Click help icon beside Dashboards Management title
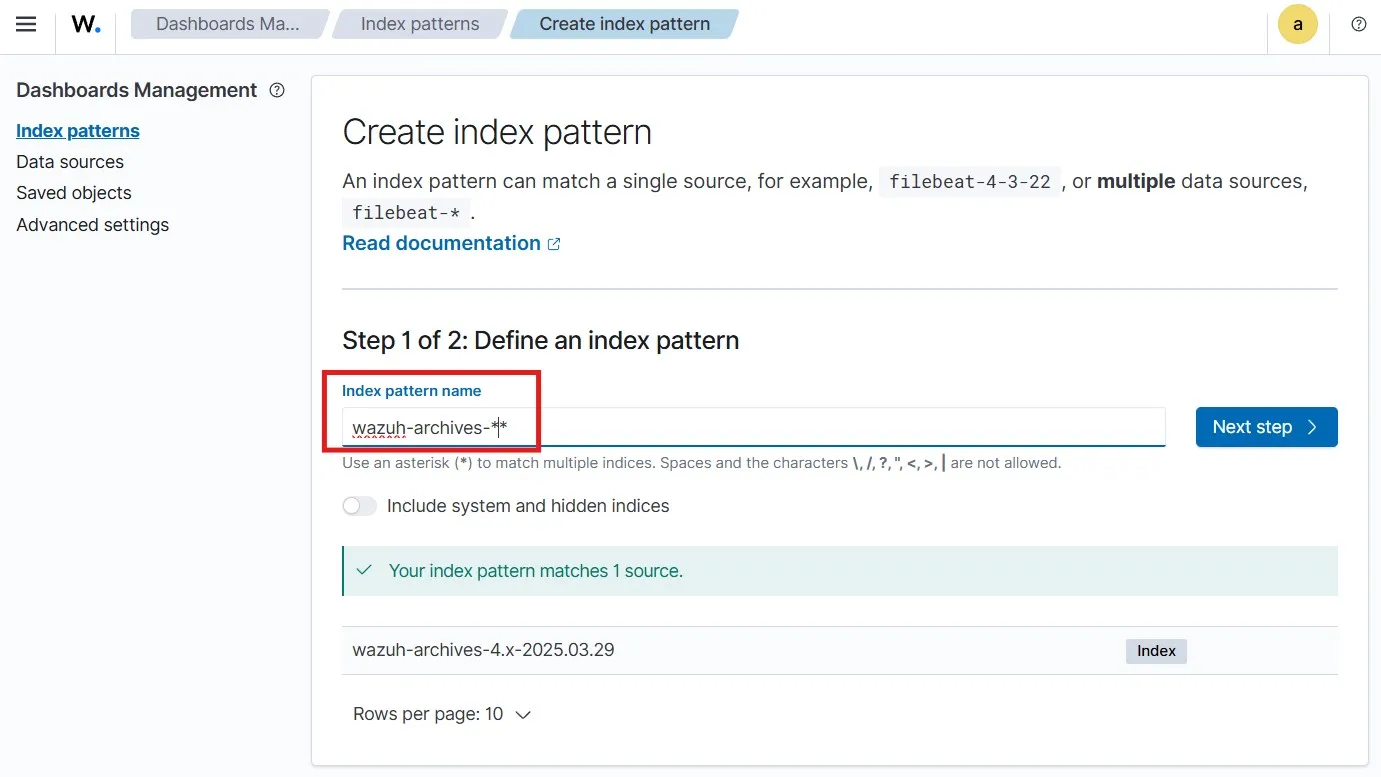Viewport: 1381px width, 777px height. coord(277,90)
